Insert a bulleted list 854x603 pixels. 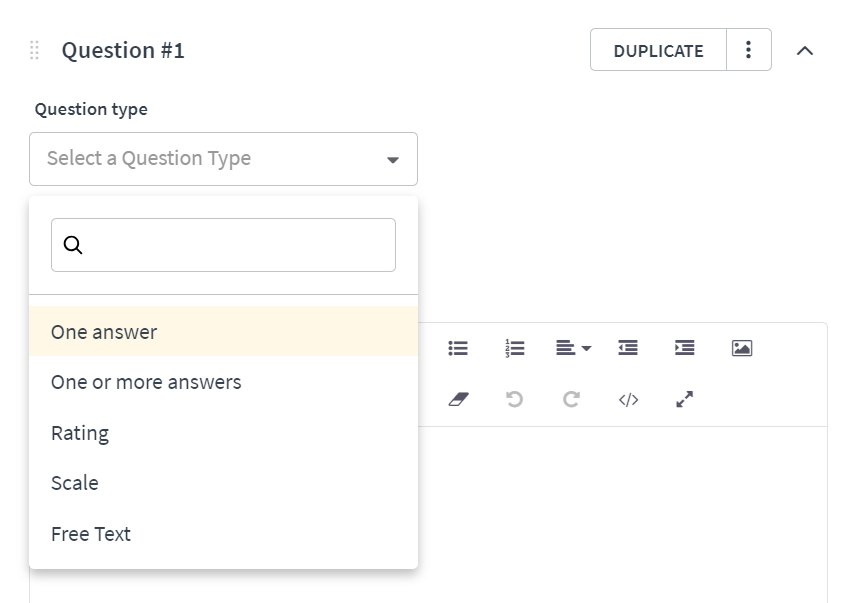[458, 348]
